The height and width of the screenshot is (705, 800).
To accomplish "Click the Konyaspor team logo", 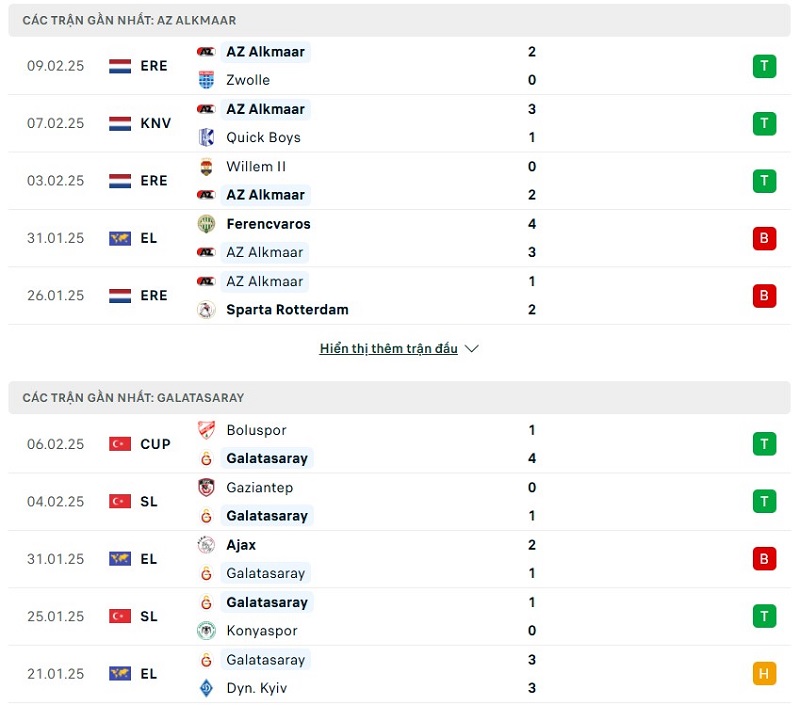I will pos(206,631).
